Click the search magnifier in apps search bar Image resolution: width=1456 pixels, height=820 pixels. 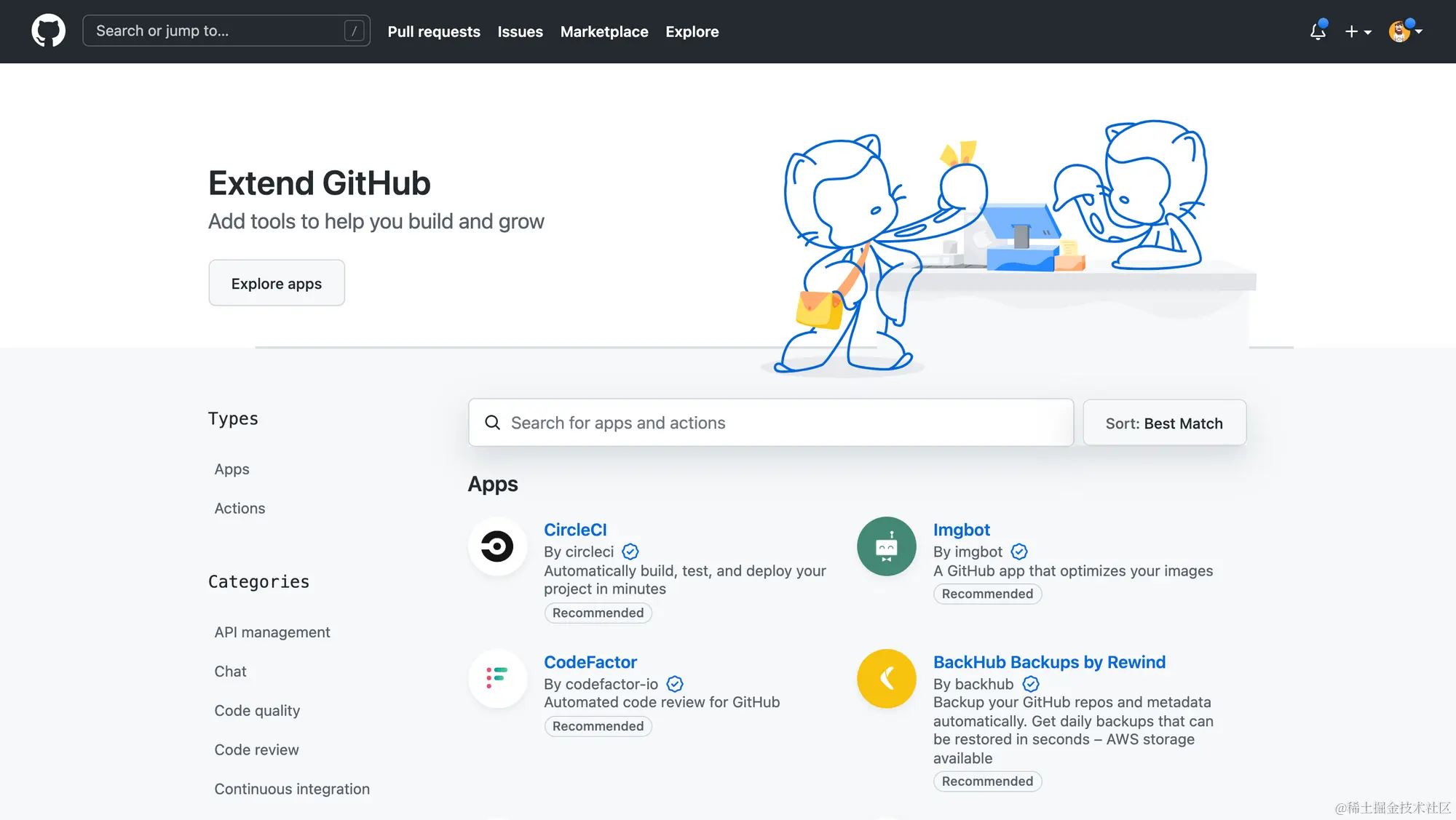click(493, 423)
